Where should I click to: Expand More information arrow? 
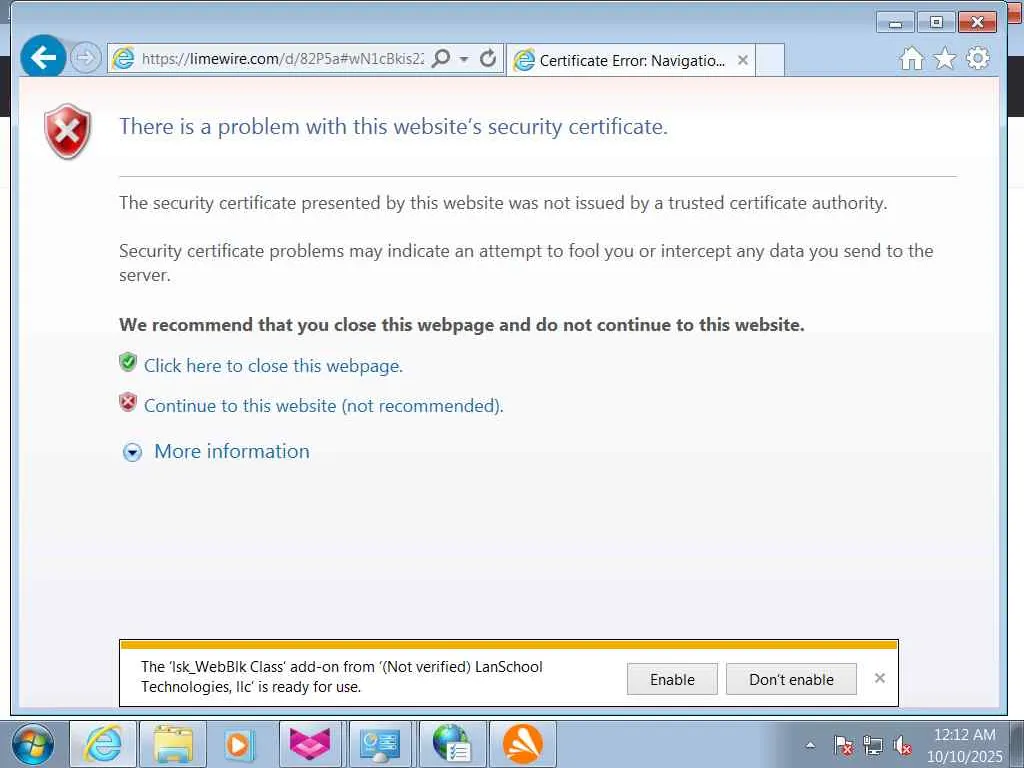pyautogui.click(x=132, y=452)
